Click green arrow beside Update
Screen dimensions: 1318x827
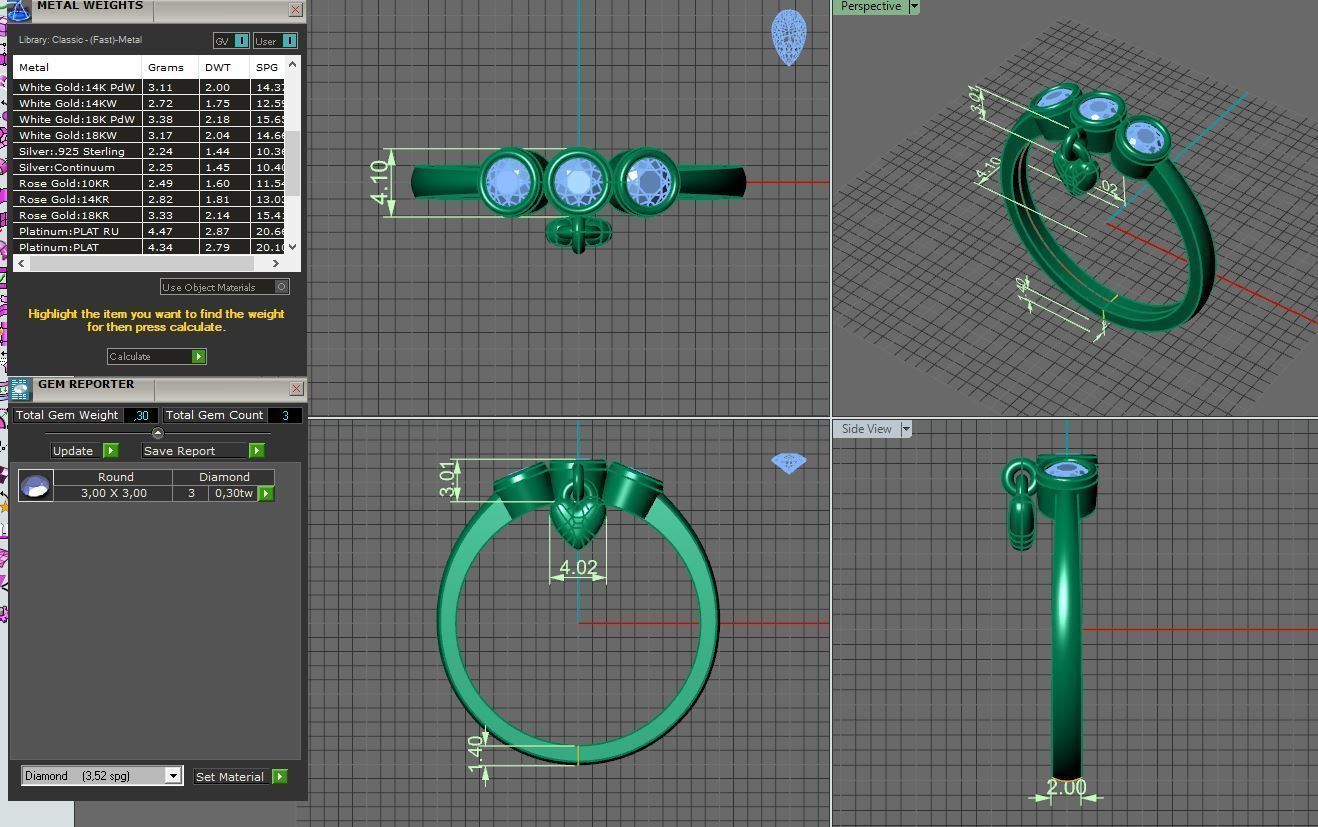point(111,450)
